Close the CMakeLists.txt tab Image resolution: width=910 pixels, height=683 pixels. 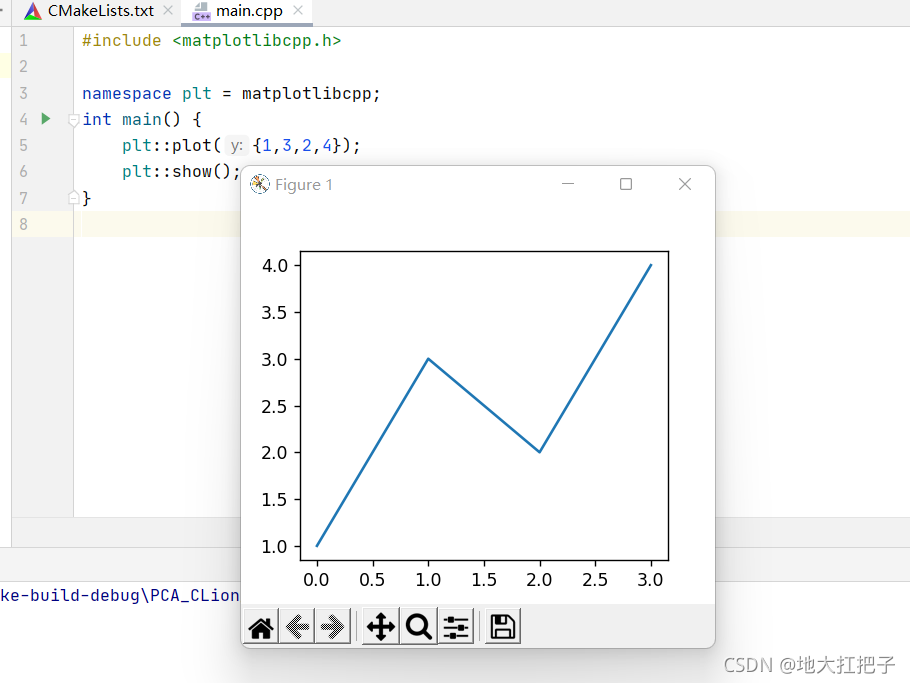click(x=168, y=10)
